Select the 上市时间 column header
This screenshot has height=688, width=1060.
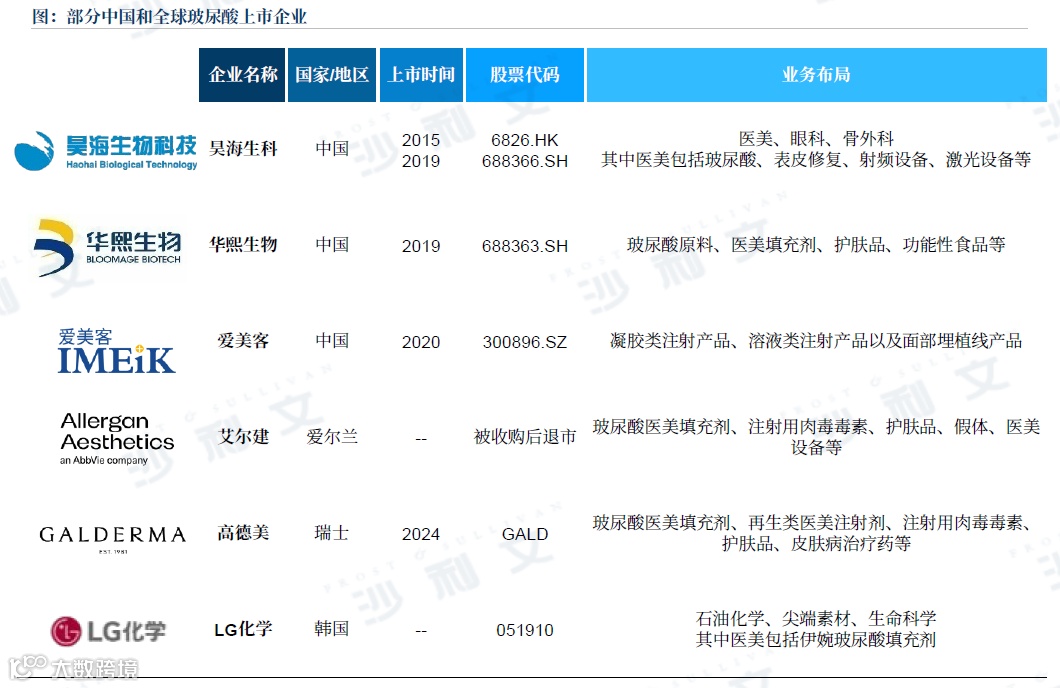[x=421, y=75]
